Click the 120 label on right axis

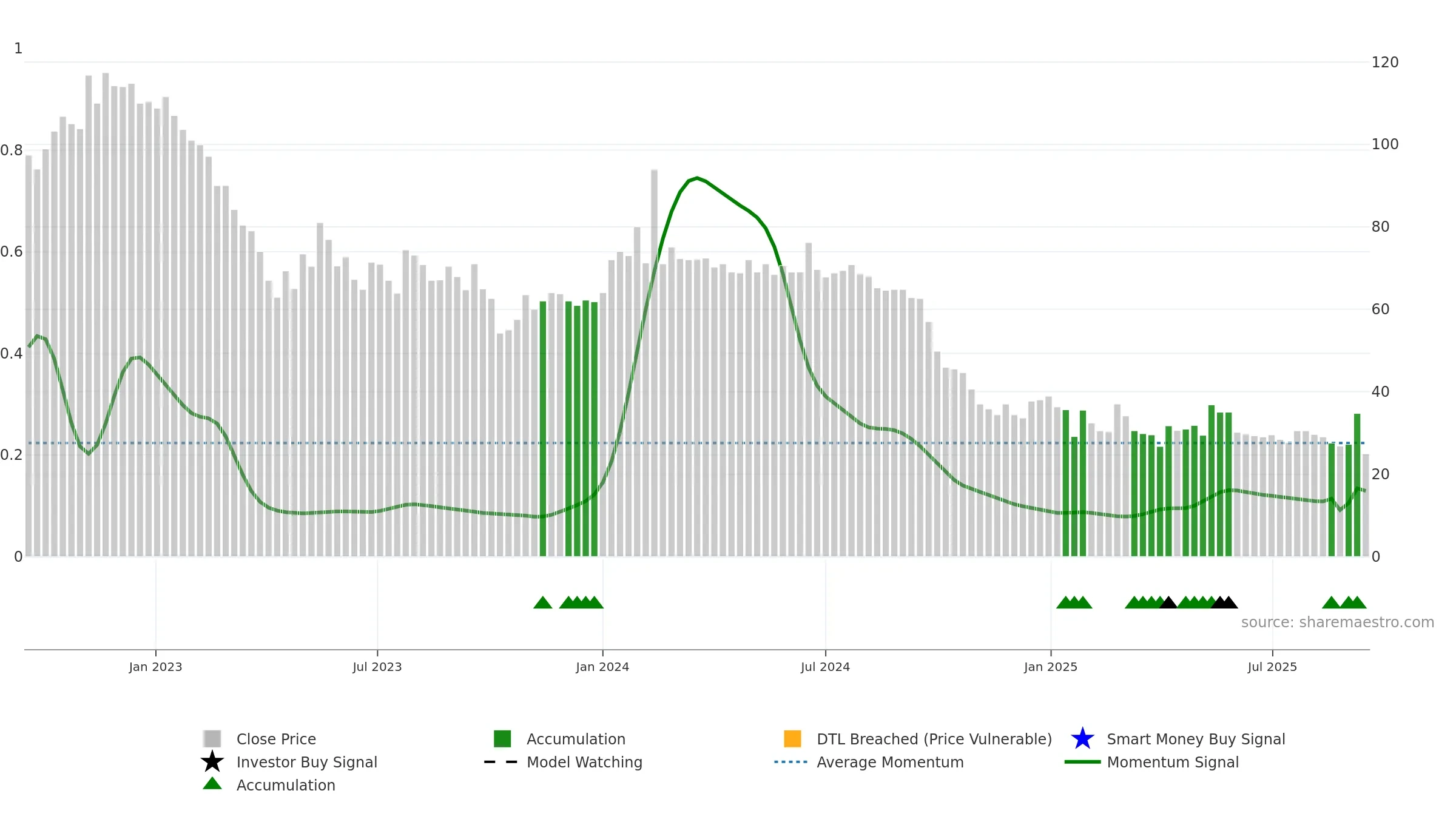tap(1385, 62)
